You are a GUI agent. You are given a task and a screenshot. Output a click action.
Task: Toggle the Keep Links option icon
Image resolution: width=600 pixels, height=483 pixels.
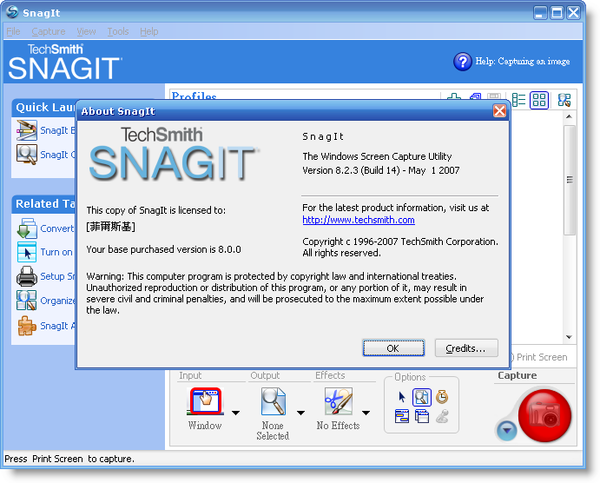[x=402, y=416]
